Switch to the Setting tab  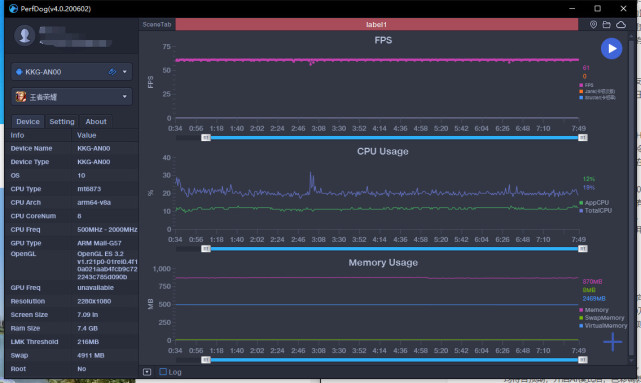62,121
